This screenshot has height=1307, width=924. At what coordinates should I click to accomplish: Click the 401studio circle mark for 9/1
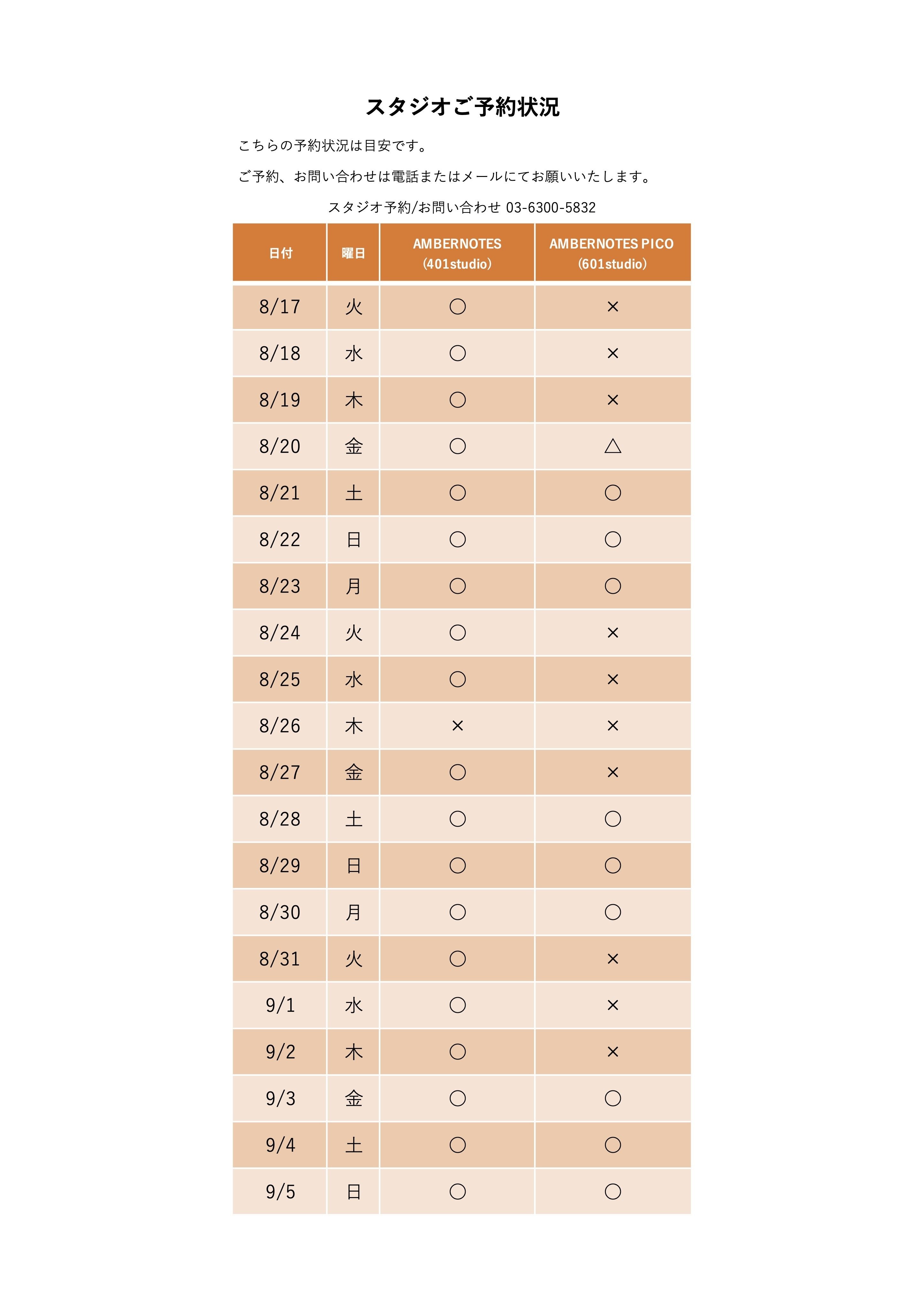[457, 1005]
